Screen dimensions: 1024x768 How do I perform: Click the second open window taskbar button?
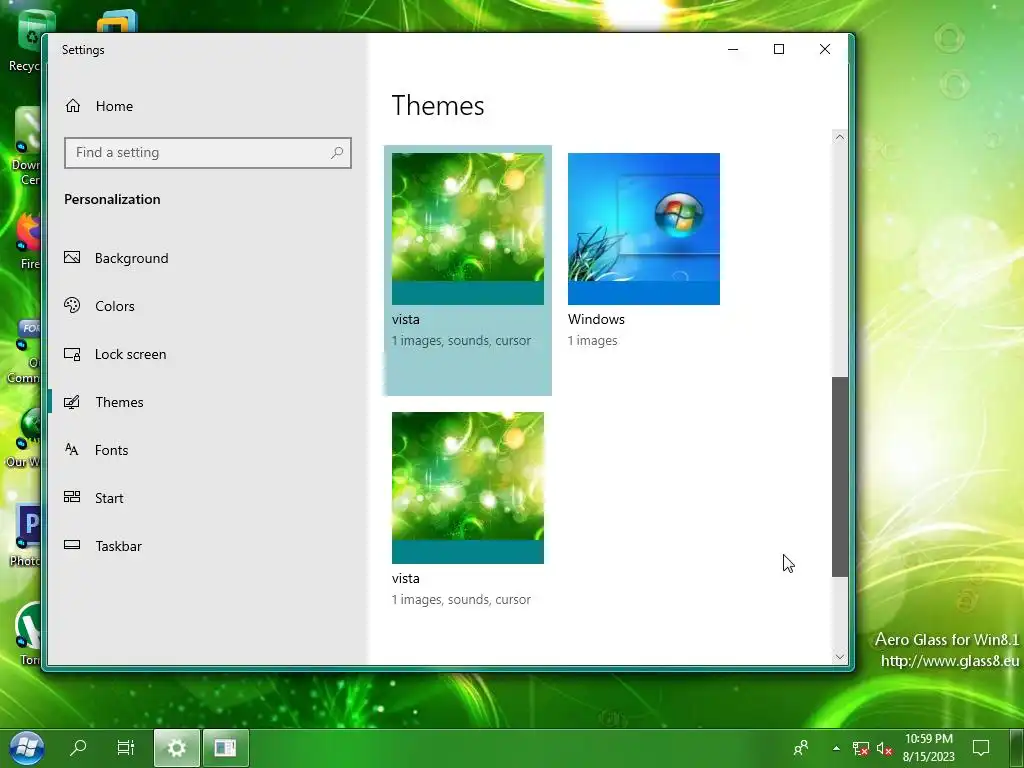pos(225,748)
